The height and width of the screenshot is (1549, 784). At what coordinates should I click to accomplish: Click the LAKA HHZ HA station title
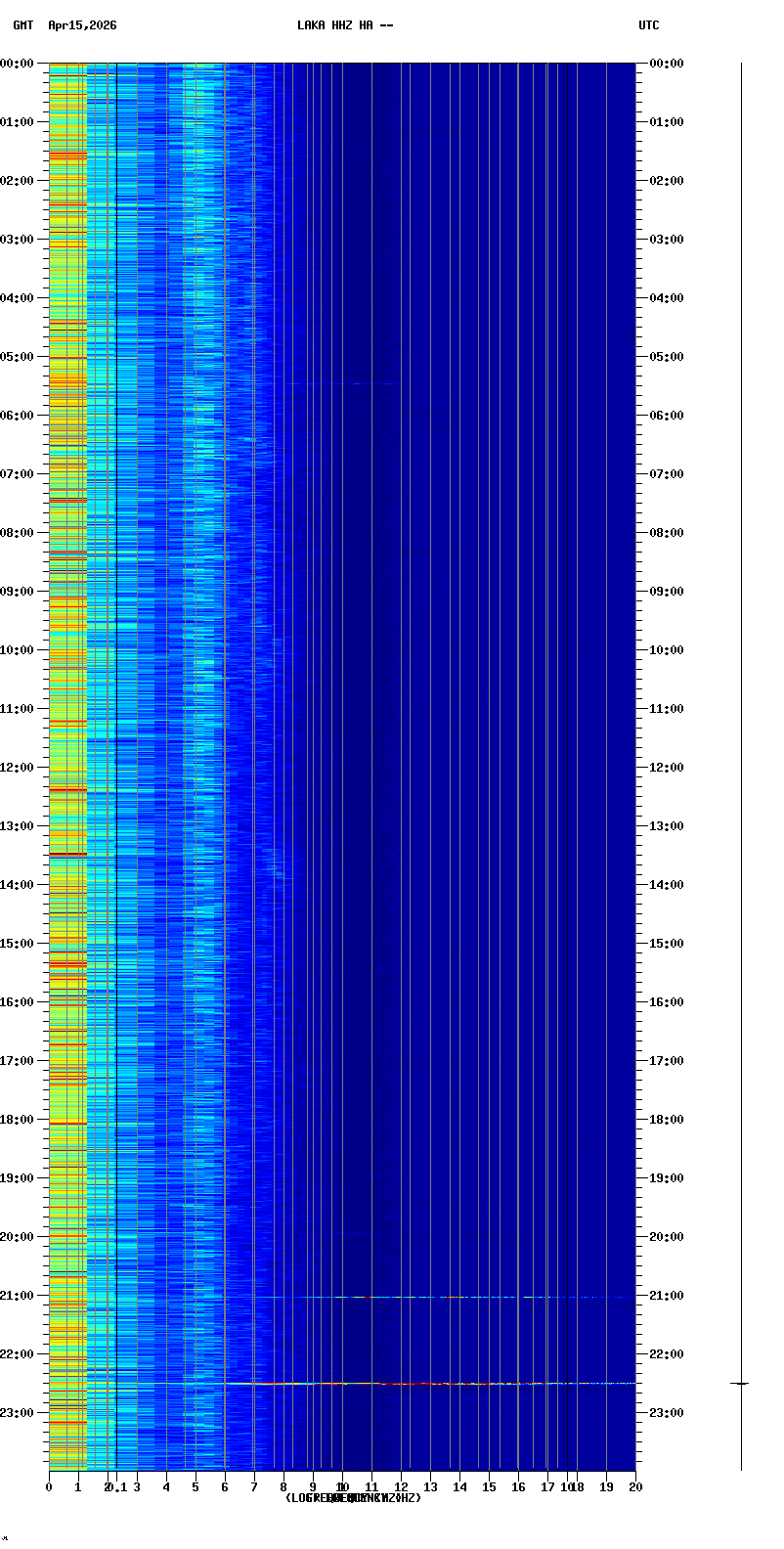(x=344, y=25)
